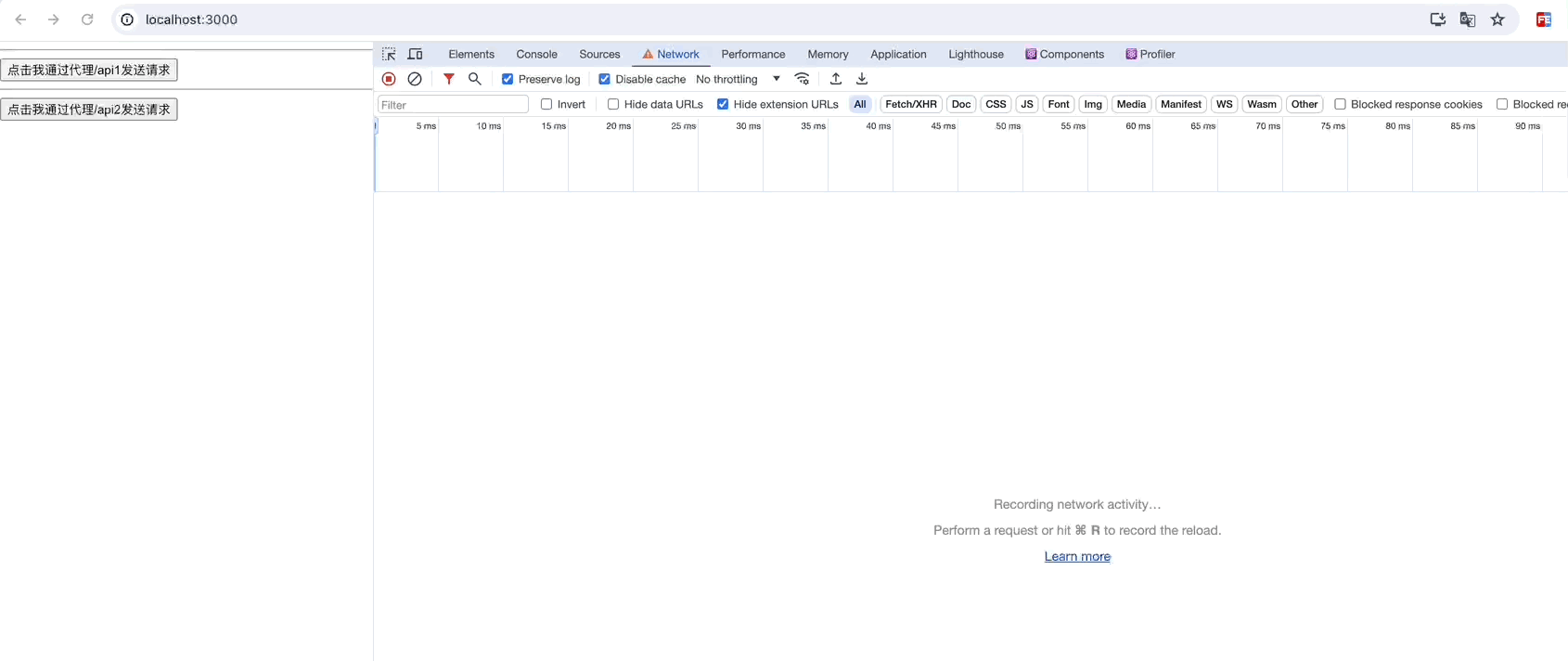Screen dimensions: 1568x661
Task: Uncheck Hide extension URLs
Action: 723,104
